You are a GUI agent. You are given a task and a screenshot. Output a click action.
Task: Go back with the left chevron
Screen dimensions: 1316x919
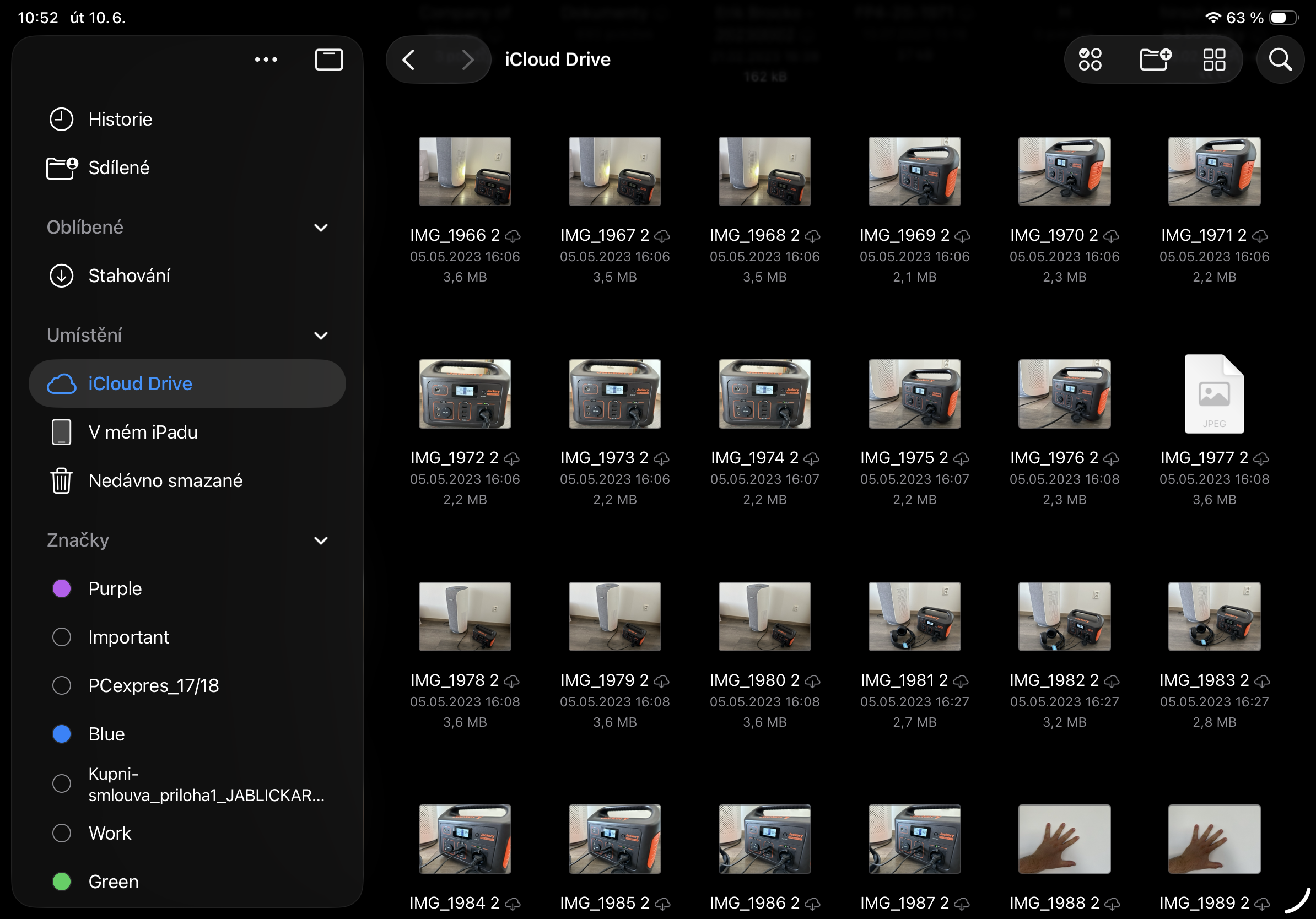[x=409, y=60]
